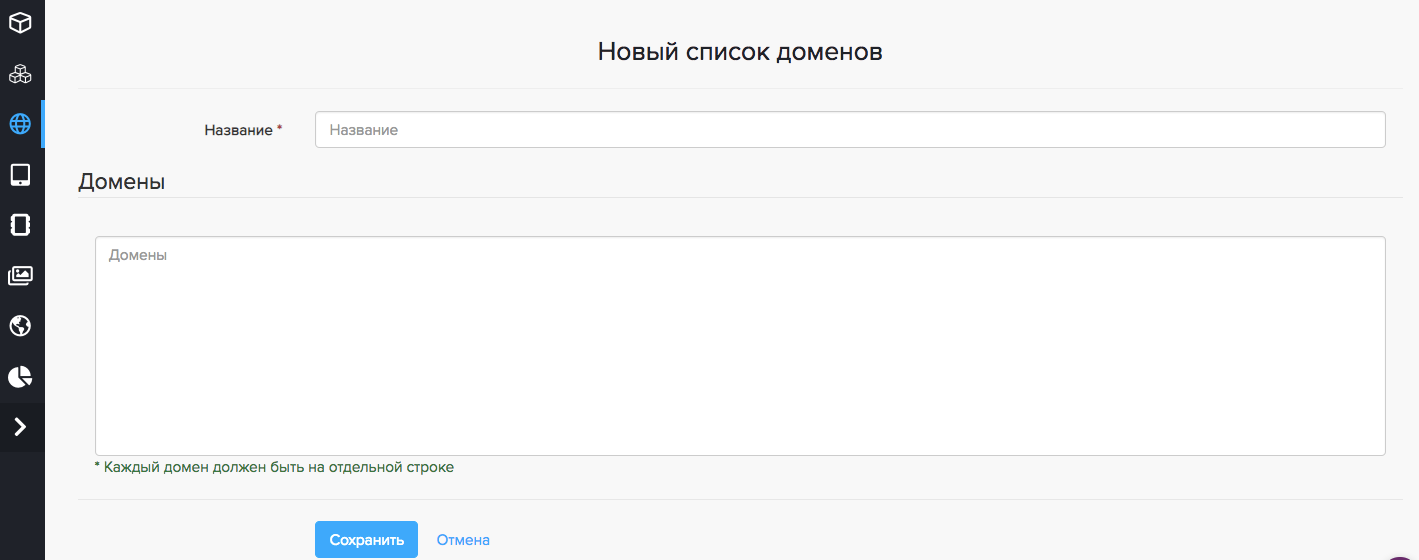Expand the sidebar with the chevron arrow
1419x560 pixels.
pos(20,427)
